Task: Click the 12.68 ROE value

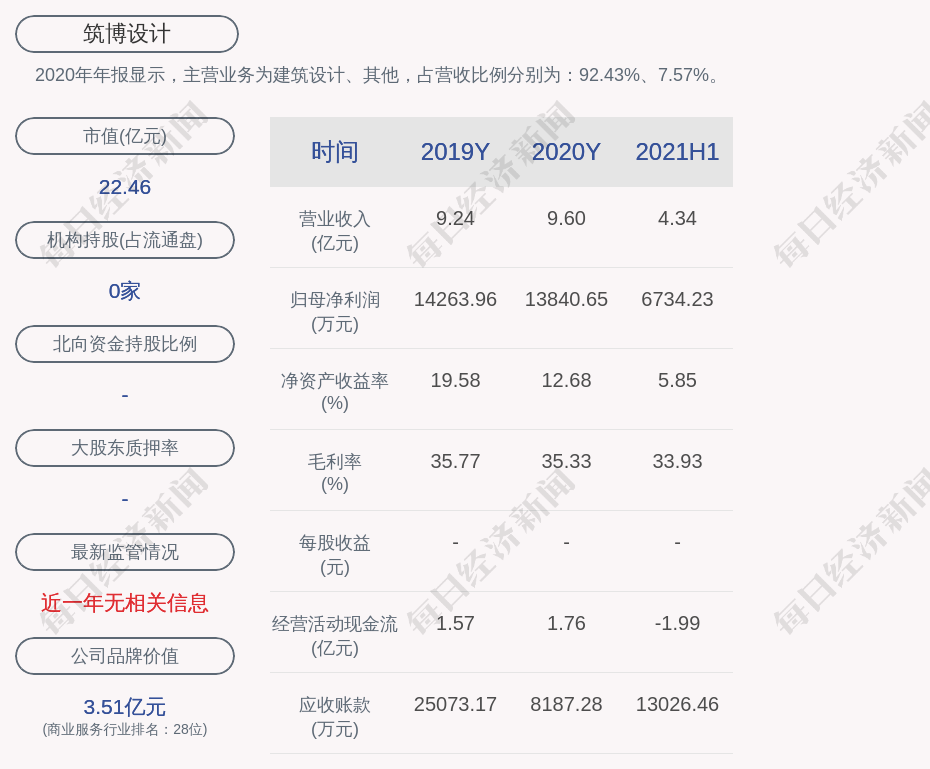Action: click(566, 380)
